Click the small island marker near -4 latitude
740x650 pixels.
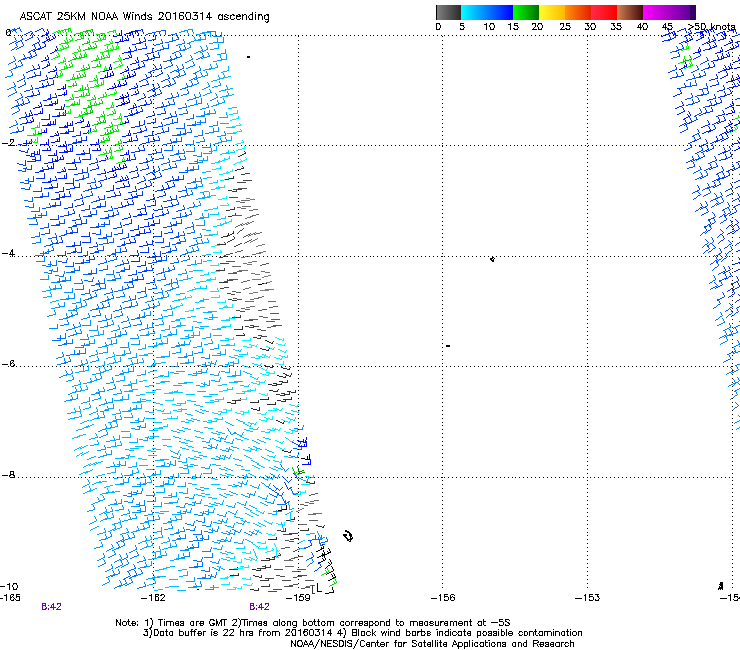(492, 259)
